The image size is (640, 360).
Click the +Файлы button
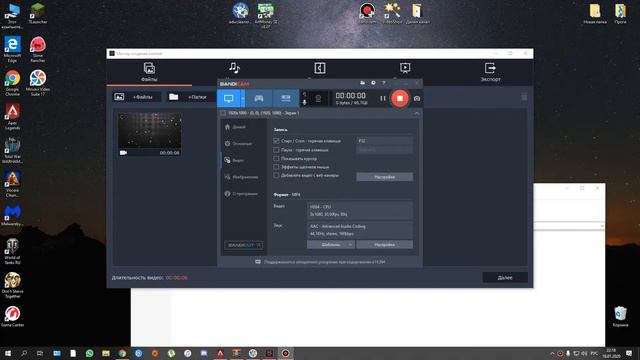coord(136,97)
